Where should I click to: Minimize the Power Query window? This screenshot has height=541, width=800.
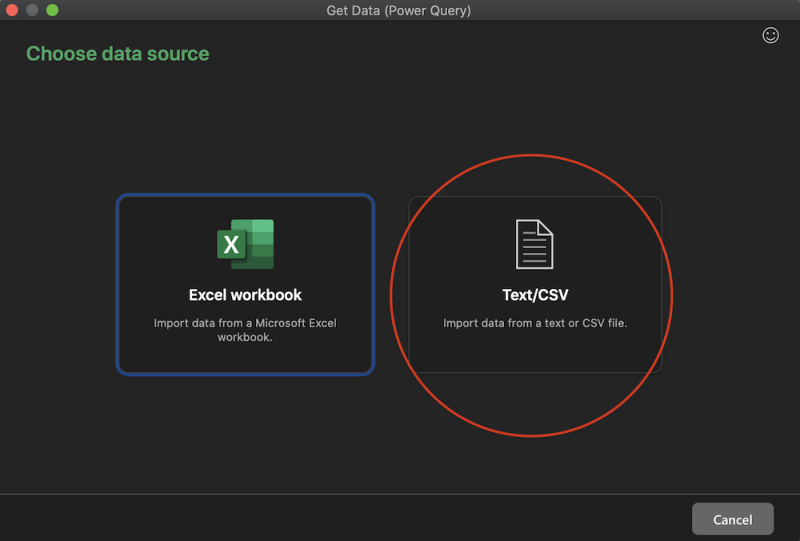(x=33, y=10)
